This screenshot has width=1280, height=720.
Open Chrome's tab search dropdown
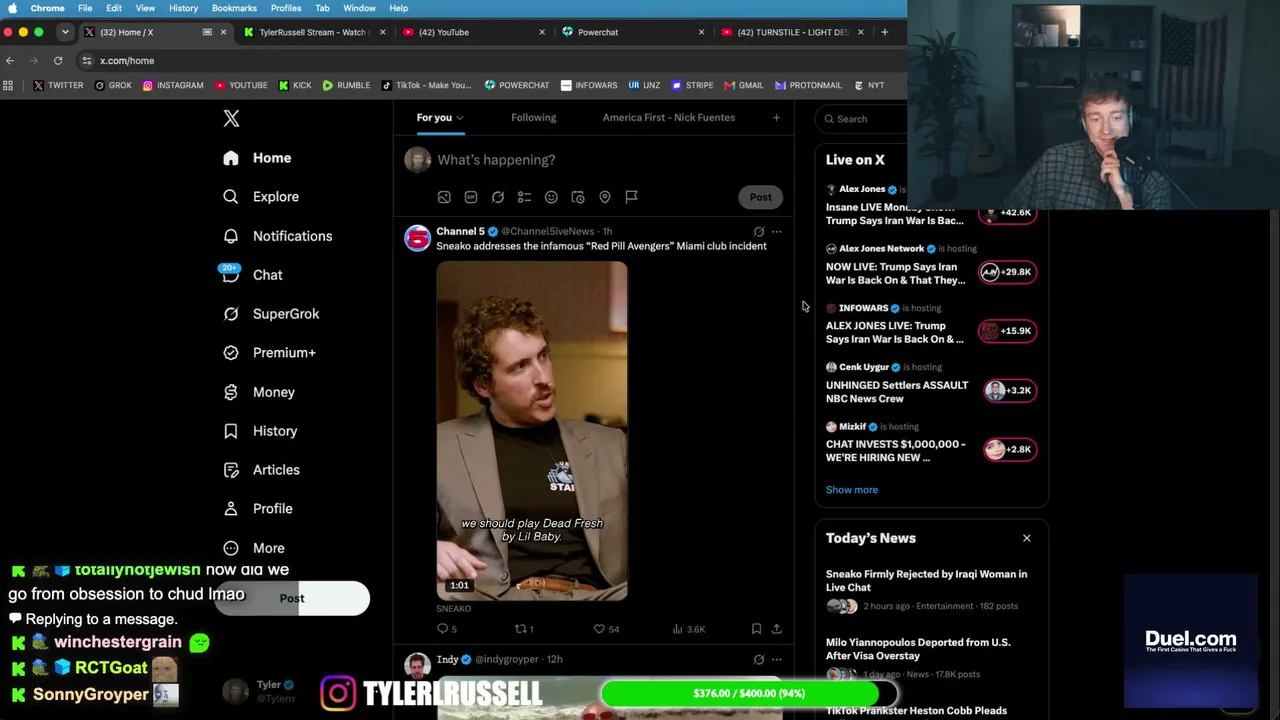65,32
